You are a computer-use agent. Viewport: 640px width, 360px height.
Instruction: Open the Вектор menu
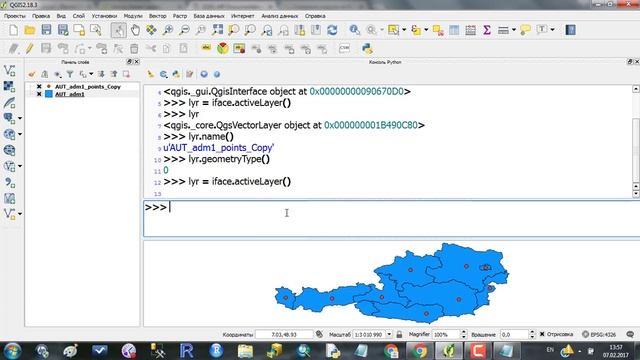tap(158, 16)
